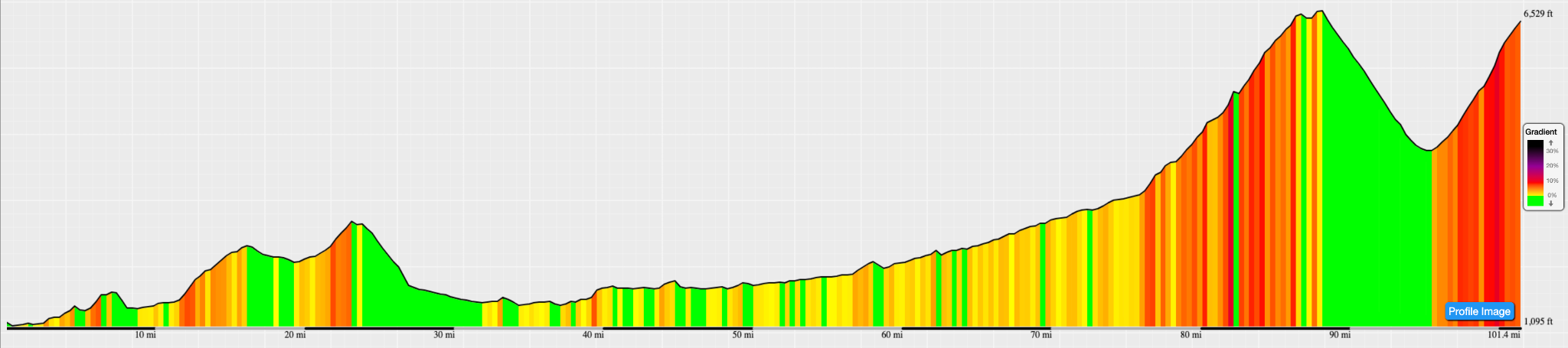1568x348 pixels.
Task: Click the 101.4 mi end distance label
Action: (1504, 335)
